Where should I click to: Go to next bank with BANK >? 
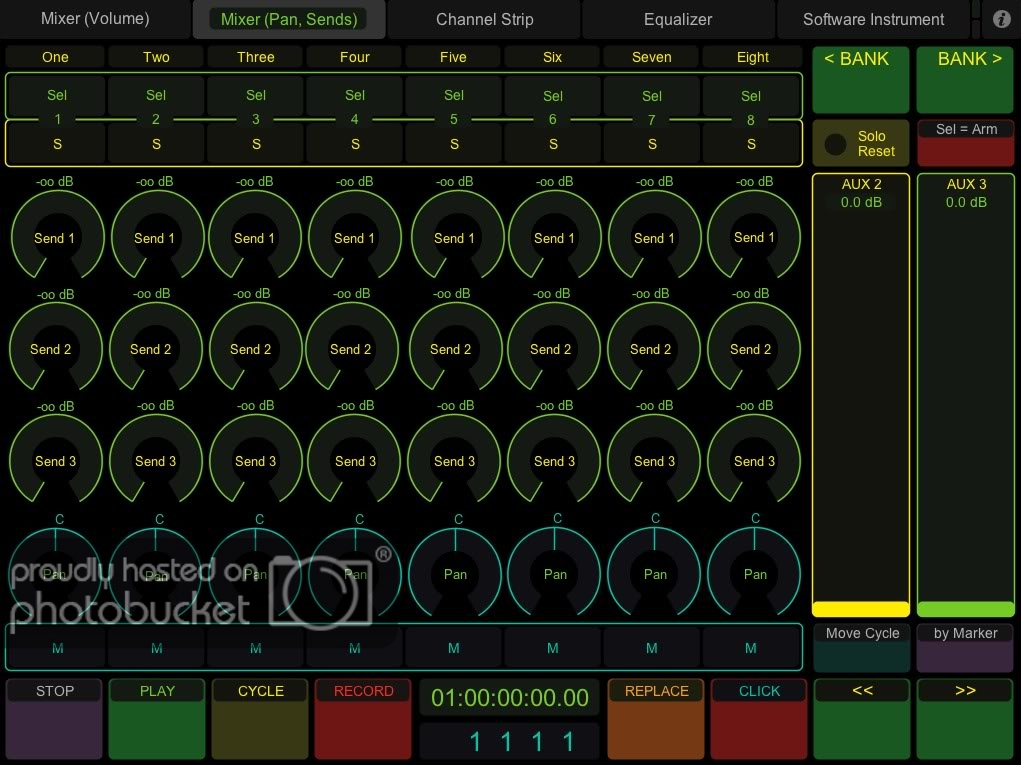click(965, 80)
